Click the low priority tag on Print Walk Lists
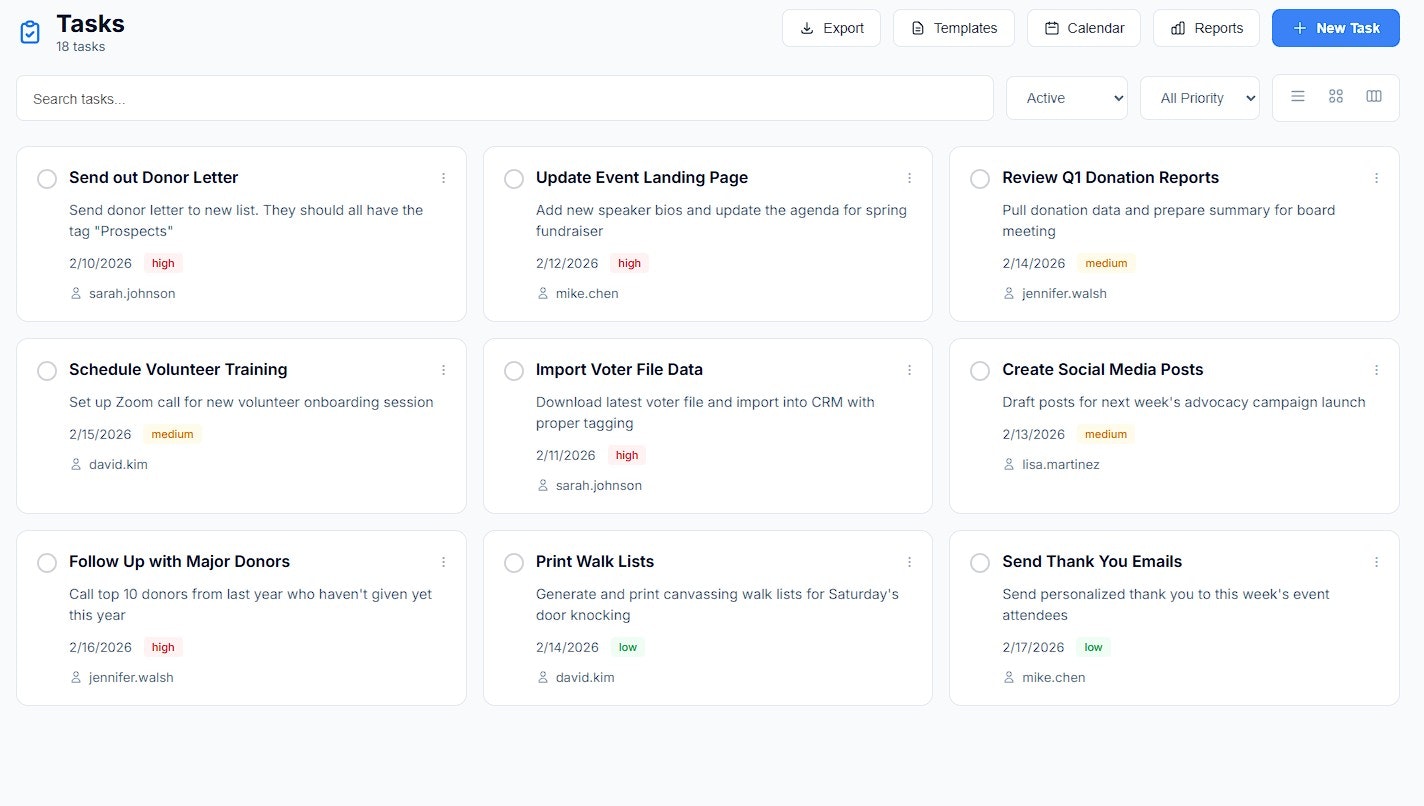The height and width of the screenshot is (806, 1424). [x=627, y=647]
